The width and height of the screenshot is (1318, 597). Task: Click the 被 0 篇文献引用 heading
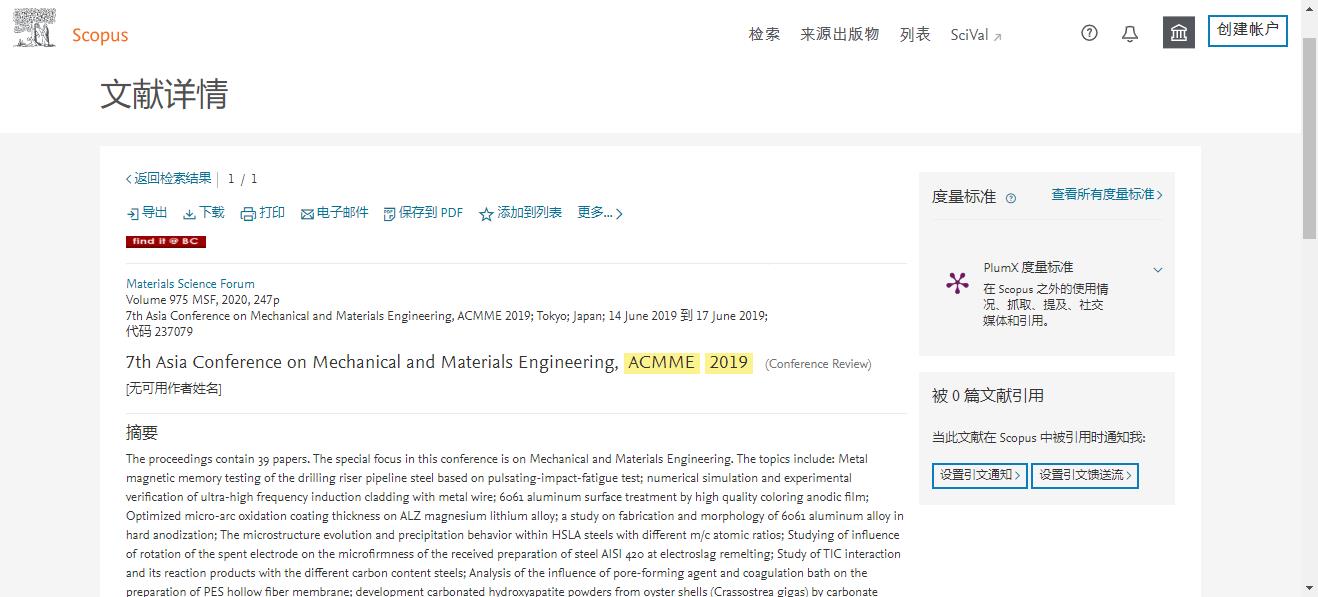pyautogui.click(x=988, y=396)
